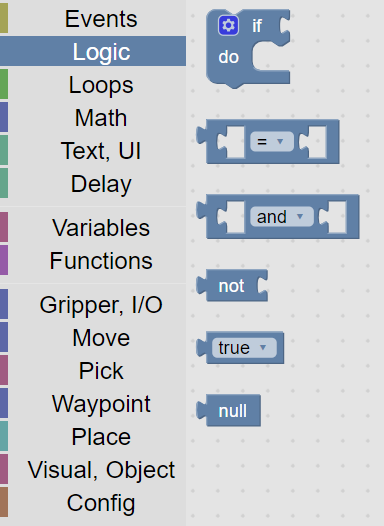Image resolution: width=384 pixels, height=526 pixels.
Task: Pick the not block
Action: pyautogui.click(x=232, y=286)
